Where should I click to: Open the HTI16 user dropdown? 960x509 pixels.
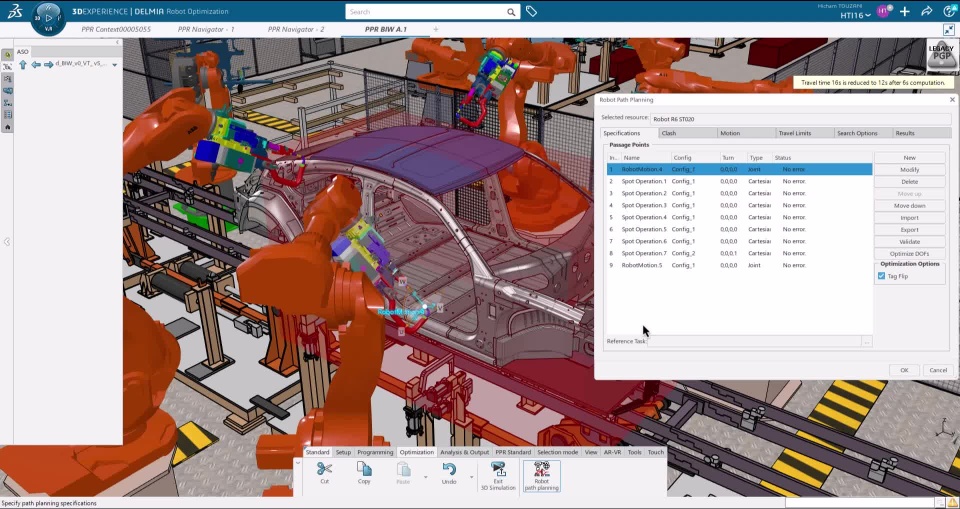(855, 15)
